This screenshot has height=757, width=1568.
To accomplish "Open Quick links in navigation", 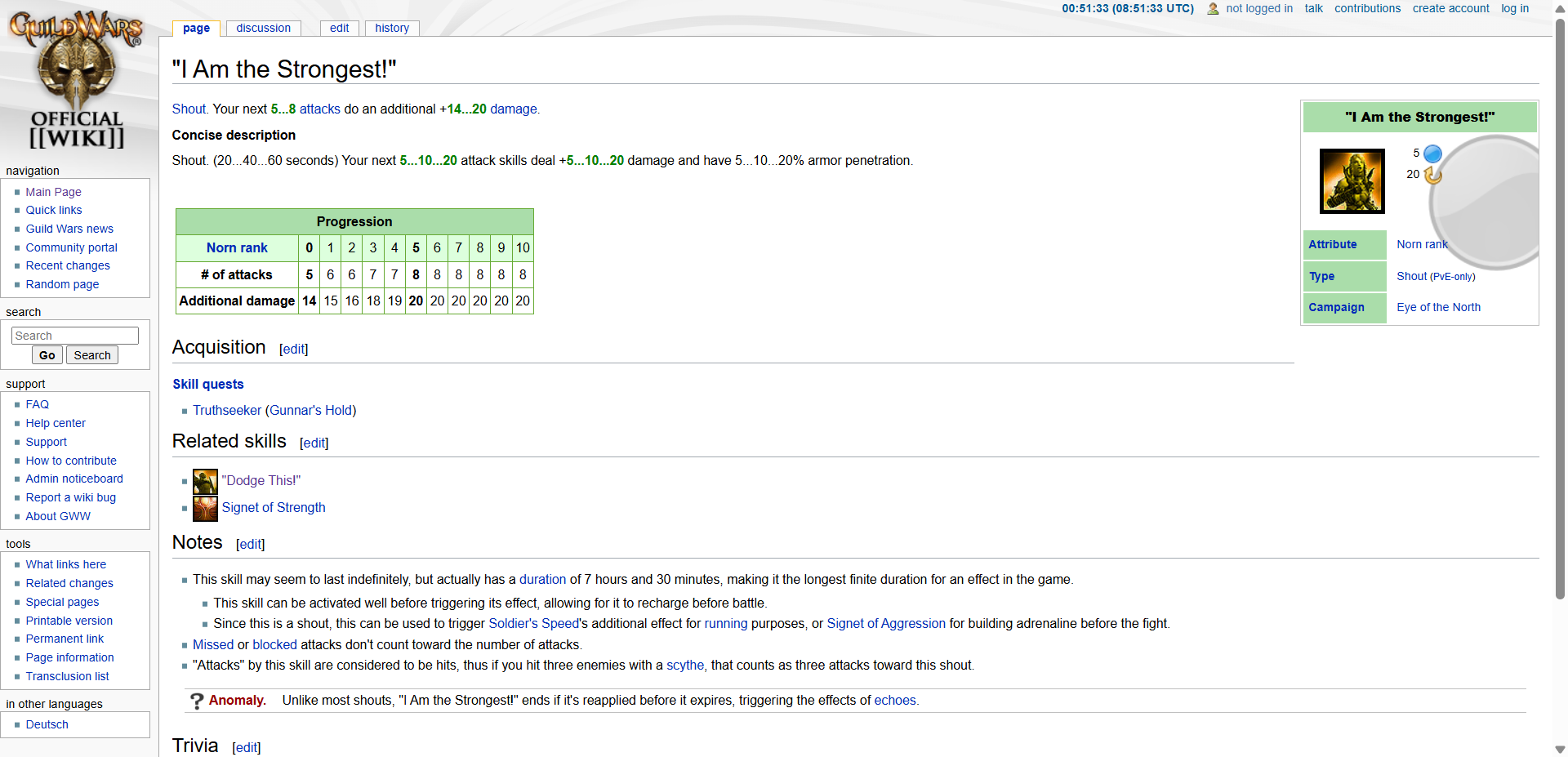I will click(x=54, y=210).
